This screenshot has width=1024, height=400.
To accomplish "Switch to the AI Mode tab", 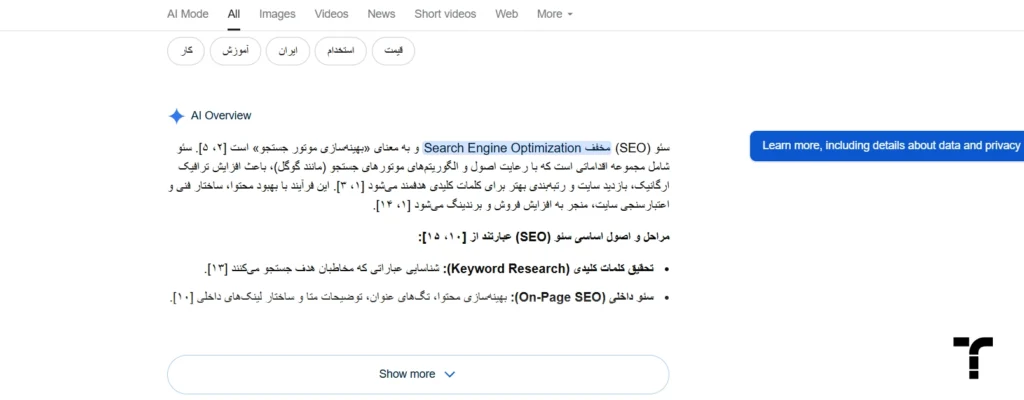I will tap(187, 14).
